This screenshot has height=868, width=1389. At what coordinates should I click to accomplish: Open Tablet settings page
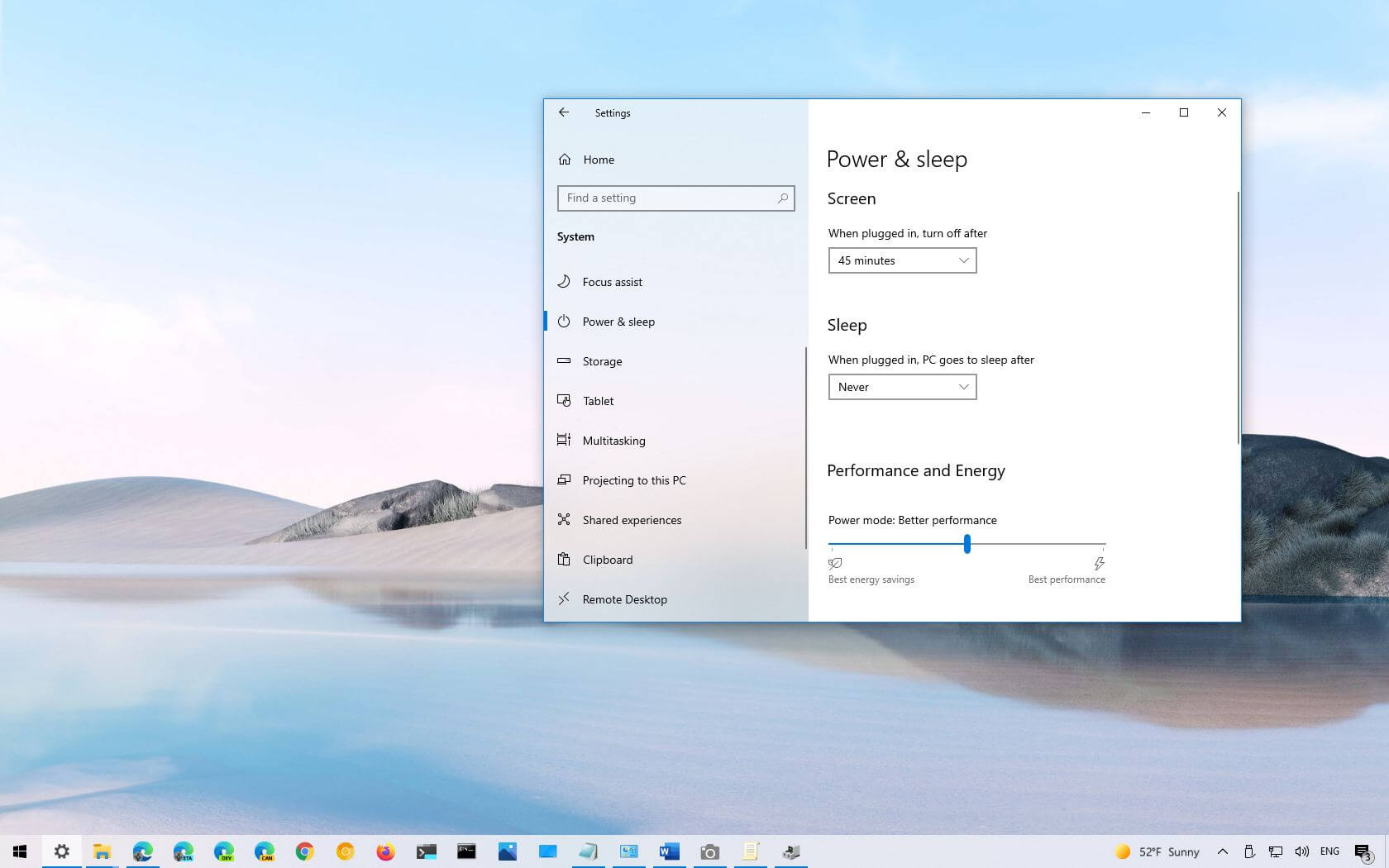pyautogui.click(x=675, y=401)
